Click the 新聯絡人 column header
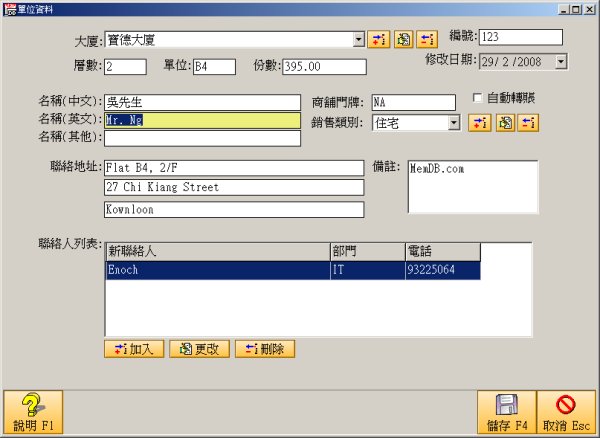Screen dimensions: 600x438 click(218, 252)
